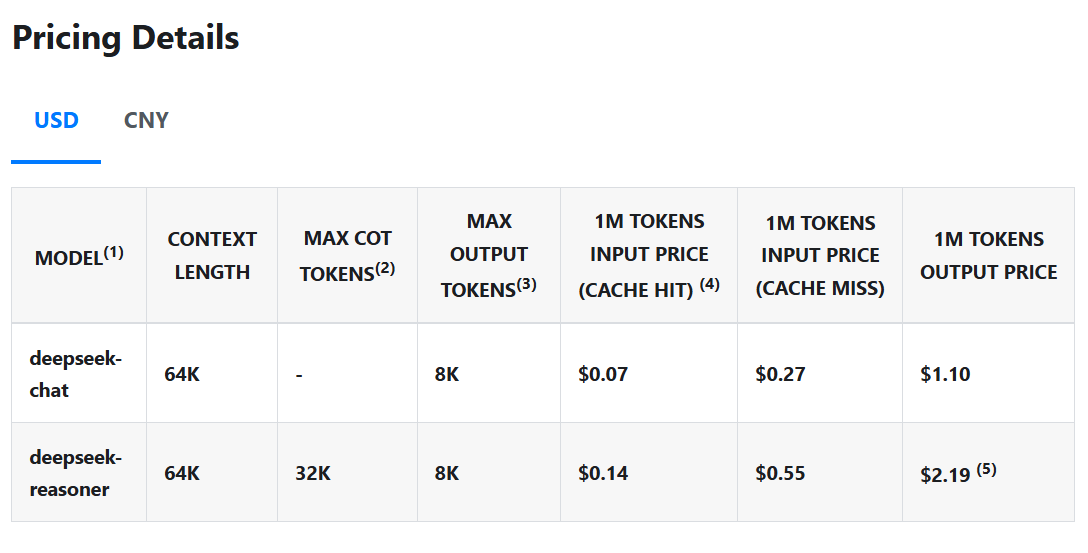Screen dimensions: 1088x553
Task: Click the CONTEXT LENGTH column header
Action: point(212,255)
